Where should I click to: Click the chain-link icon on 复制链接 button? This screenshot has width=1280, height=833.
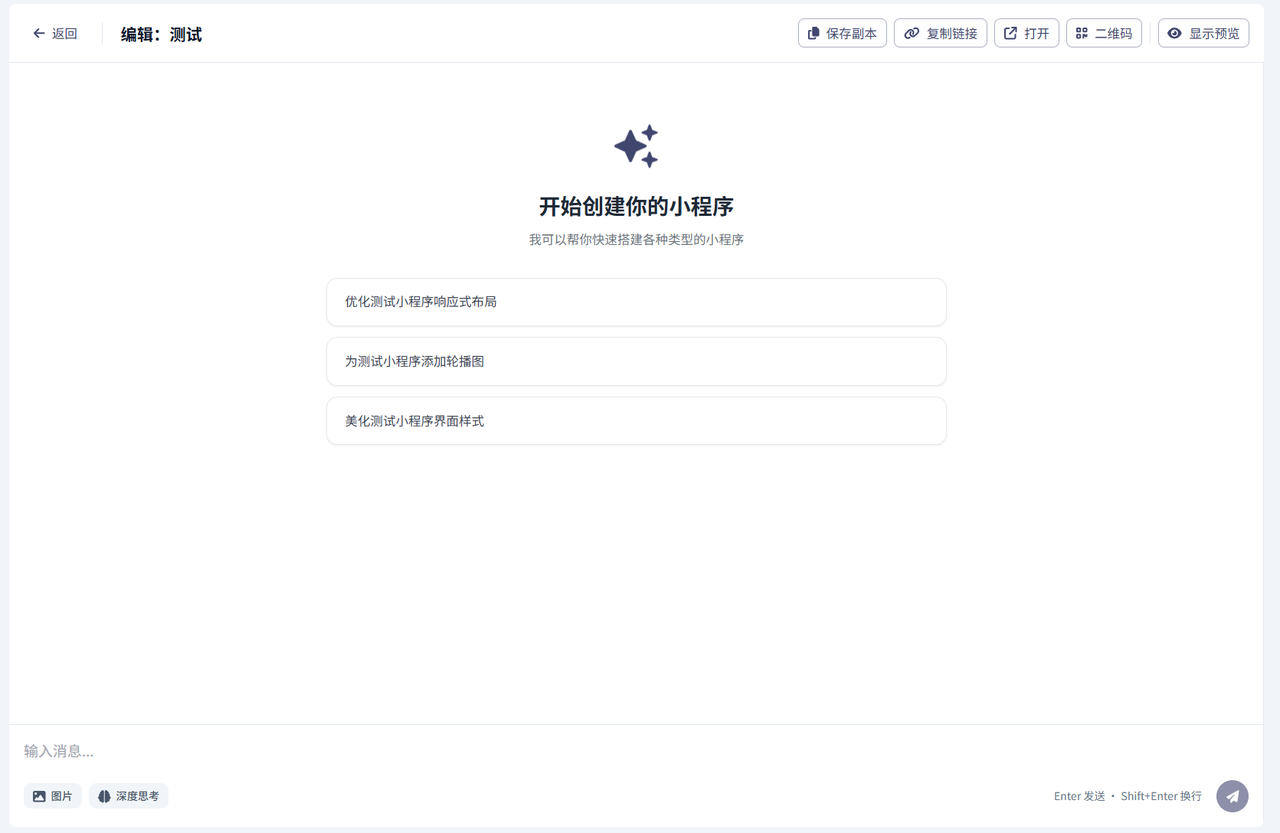(911, 32)
